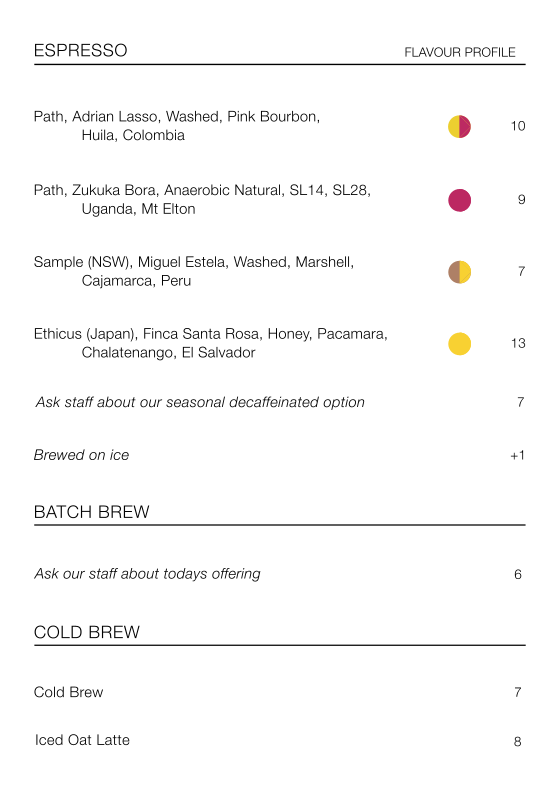Click the solid yellow flavour circle for Finca Santa Rosa

pos(459,344)
